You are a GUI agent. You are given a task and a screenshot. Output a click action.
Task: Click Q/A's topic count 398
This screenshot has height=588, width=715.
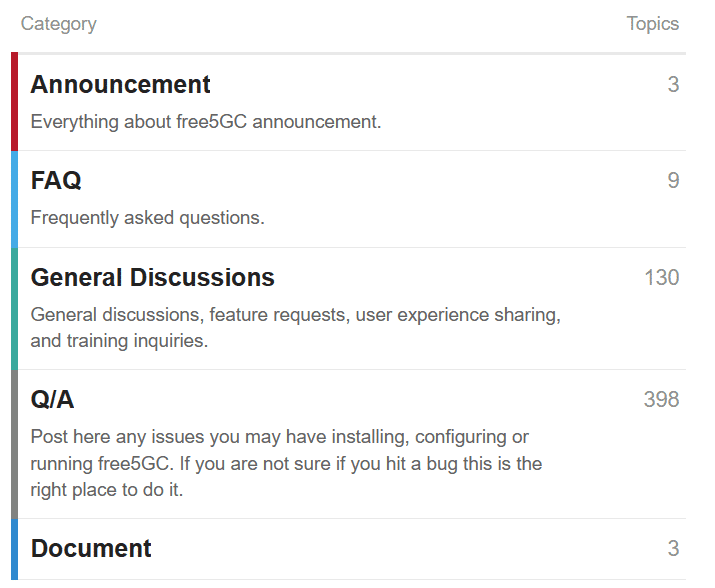point(662,399)
